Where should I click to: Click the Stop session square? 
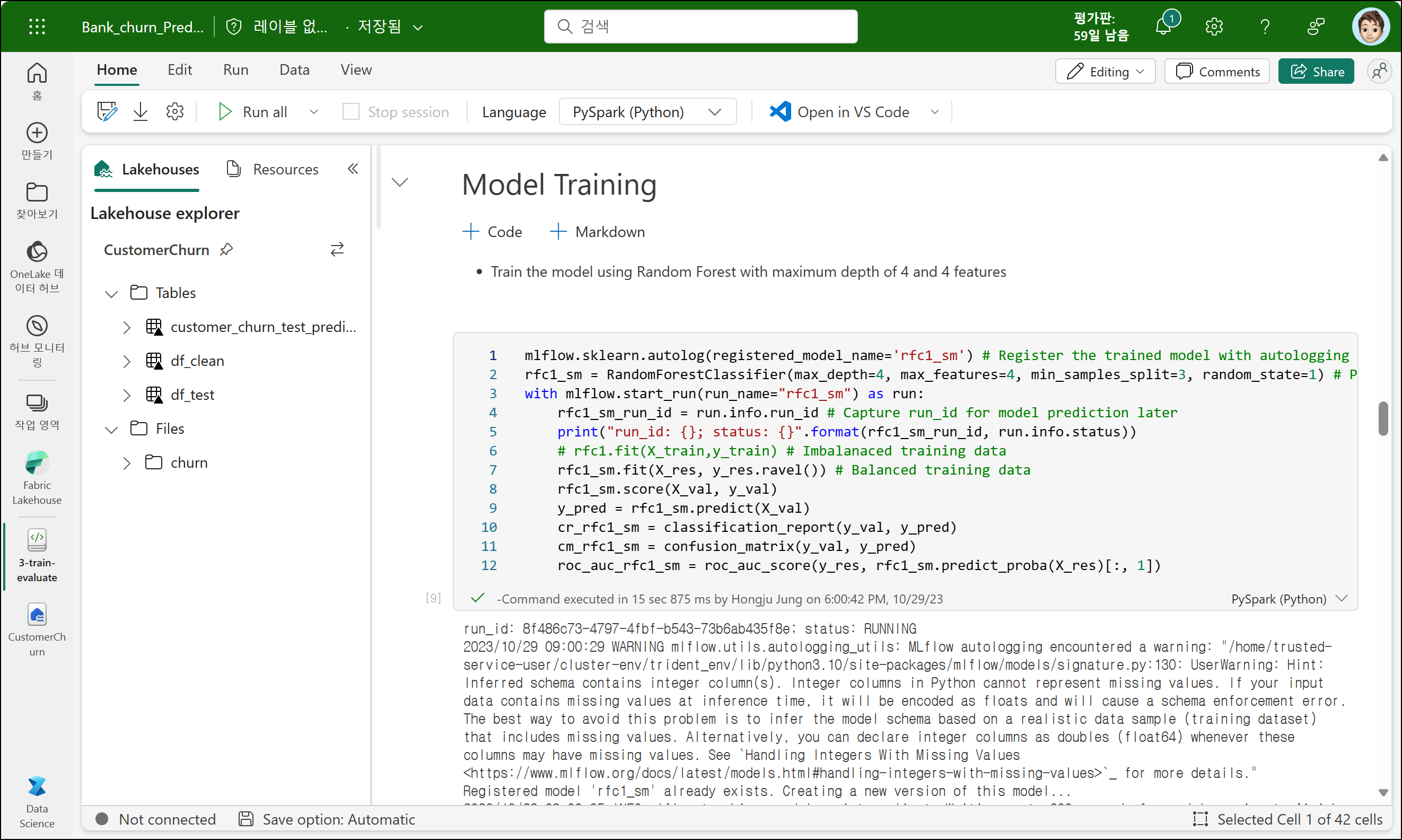[351, 111]
